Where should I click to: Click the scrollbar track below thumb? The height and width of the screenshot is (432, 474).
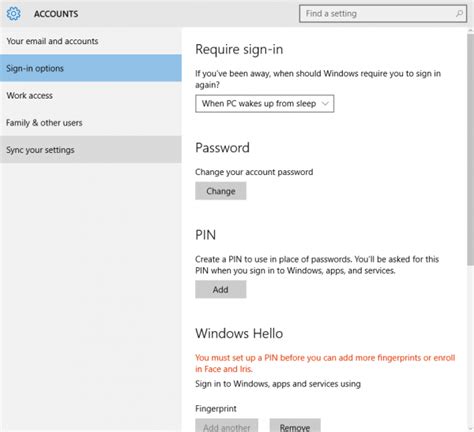click(x=470, y=345)
